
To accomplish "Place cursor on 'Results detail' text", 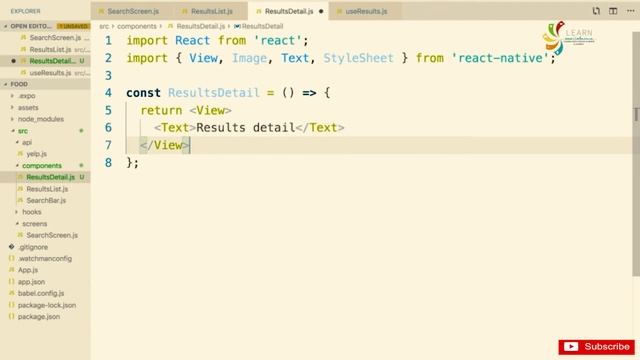I will pyautogui.click(x=245, y=128).
